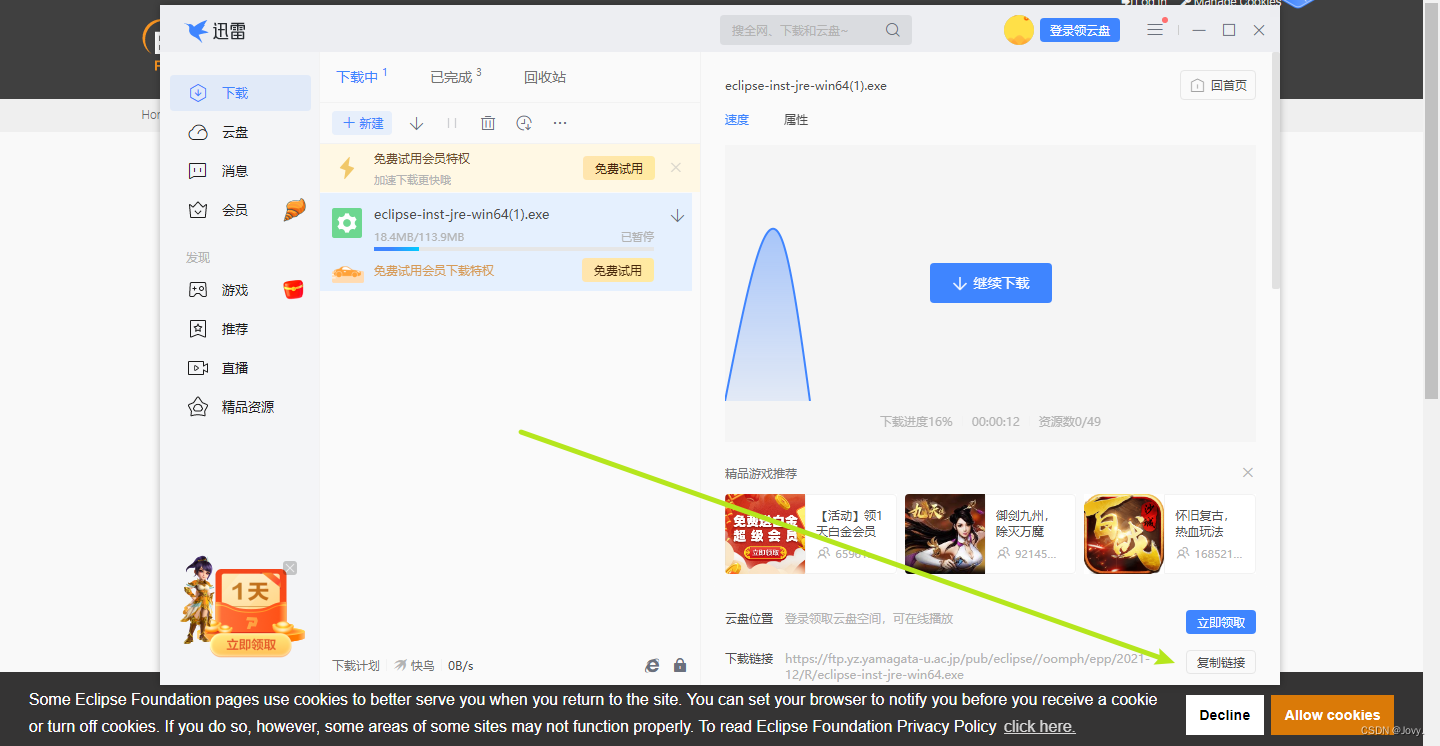Click the eclipse download progress bar
Image resolution: width=1440 pixels, height=746 pixels.
point(514,248)
